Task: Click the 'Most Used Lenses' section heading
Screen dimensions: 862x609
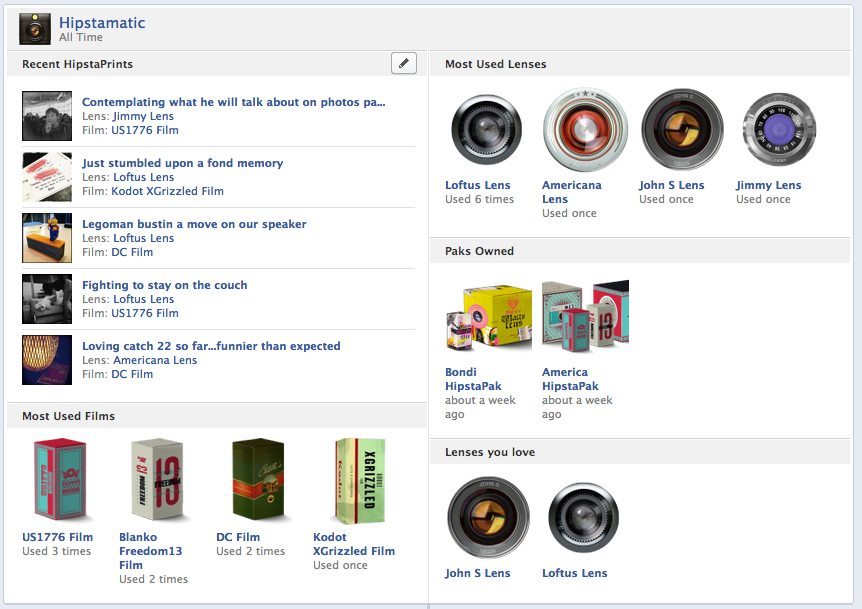Action: [x=496, y=64]
